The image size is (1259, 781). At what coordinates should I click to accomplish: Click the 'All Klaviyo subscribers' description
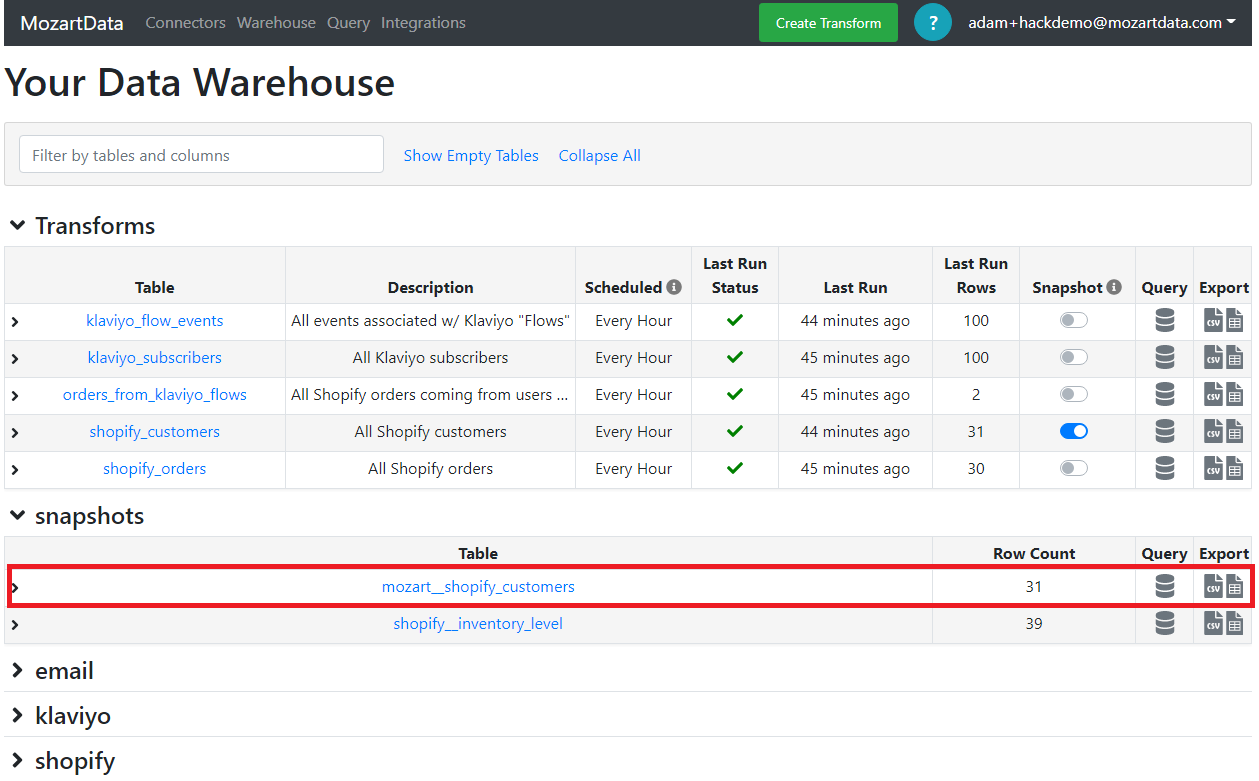tap(431, 358)
